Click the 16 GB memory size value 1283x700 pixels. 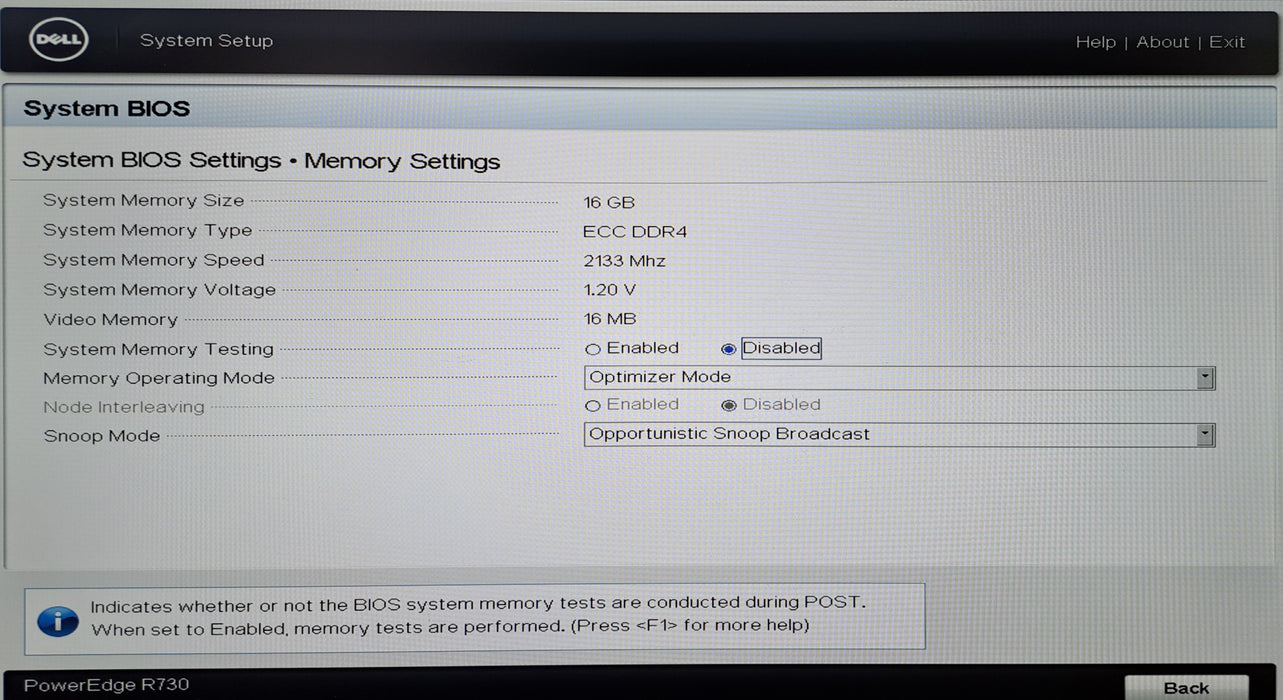click(609, 202)
